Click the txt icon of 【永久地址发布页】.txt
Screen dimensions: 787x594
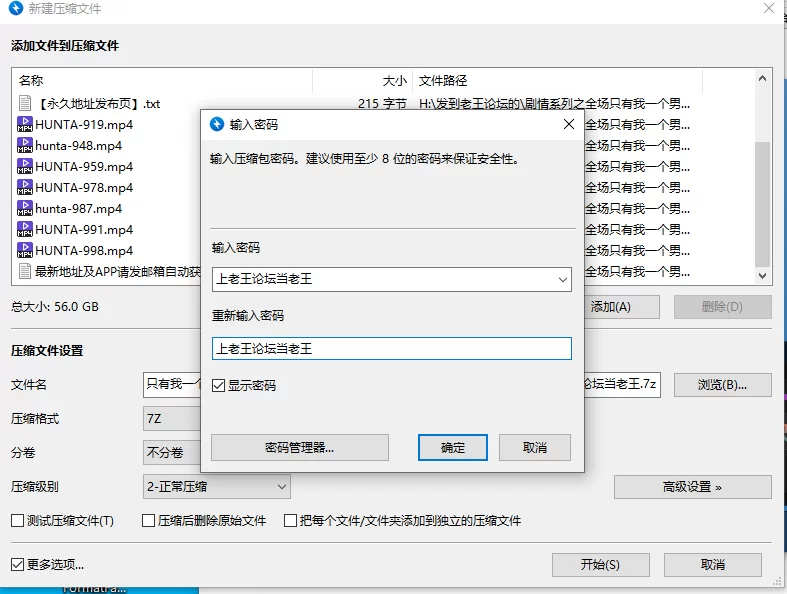(25, 103)
